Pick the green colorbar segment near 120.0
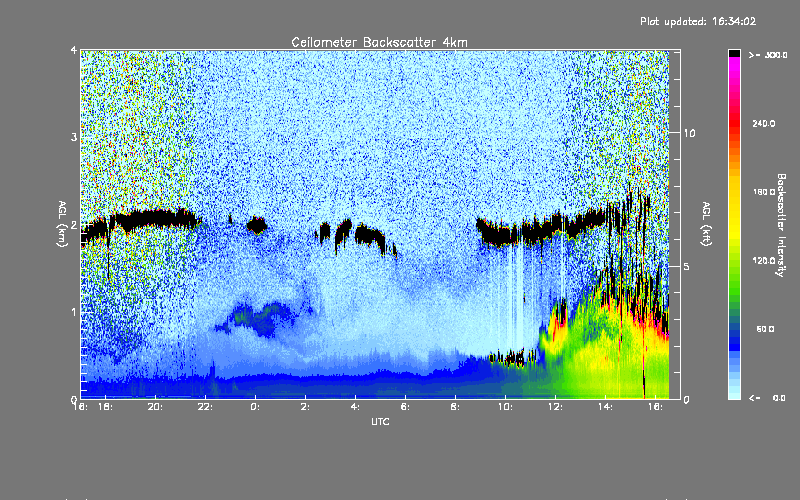800x500 pixels. [x=734, y=265]
